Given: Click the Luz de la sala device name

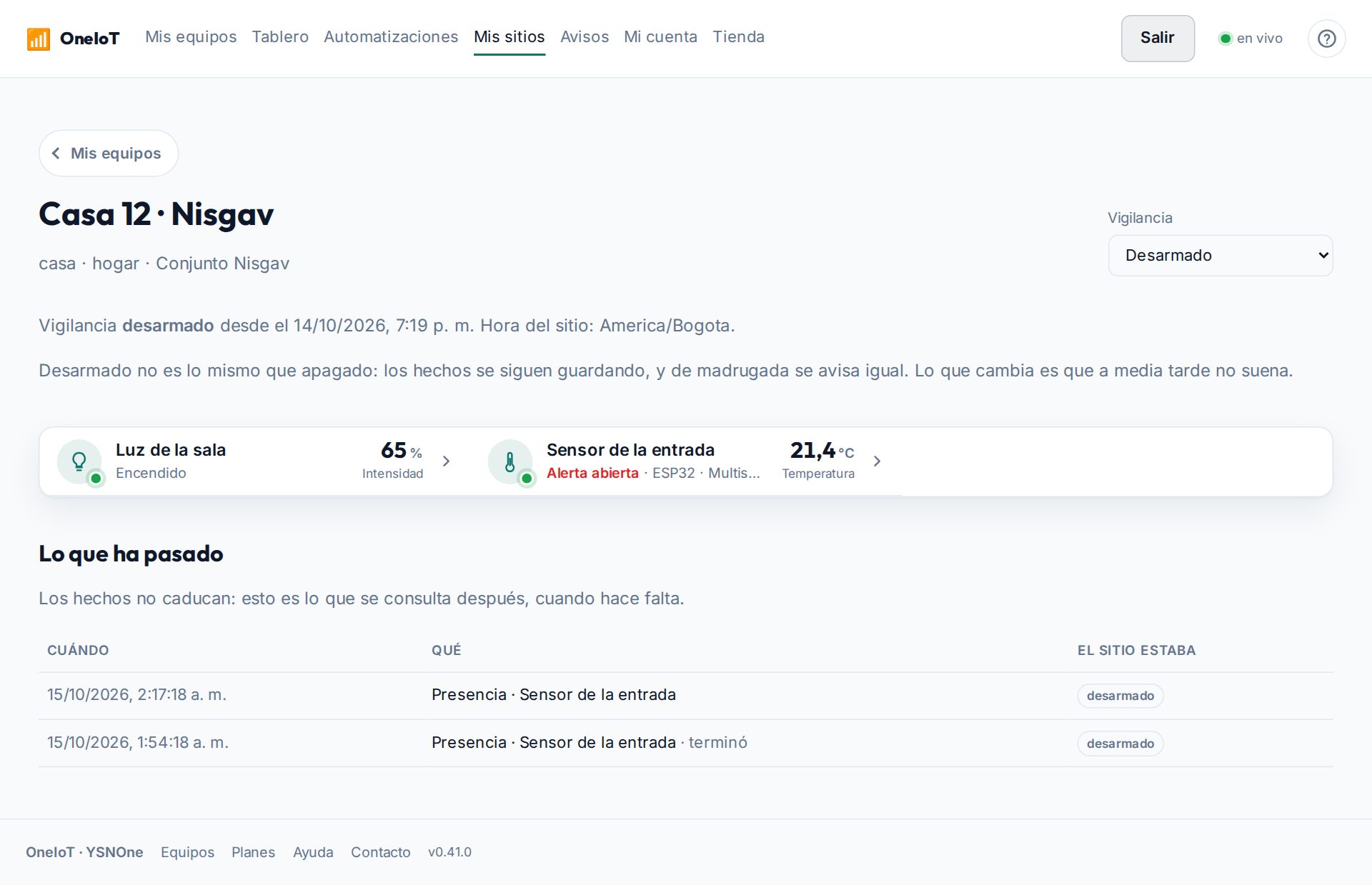Looking at the screenshot, I should [x=171, y=450].
